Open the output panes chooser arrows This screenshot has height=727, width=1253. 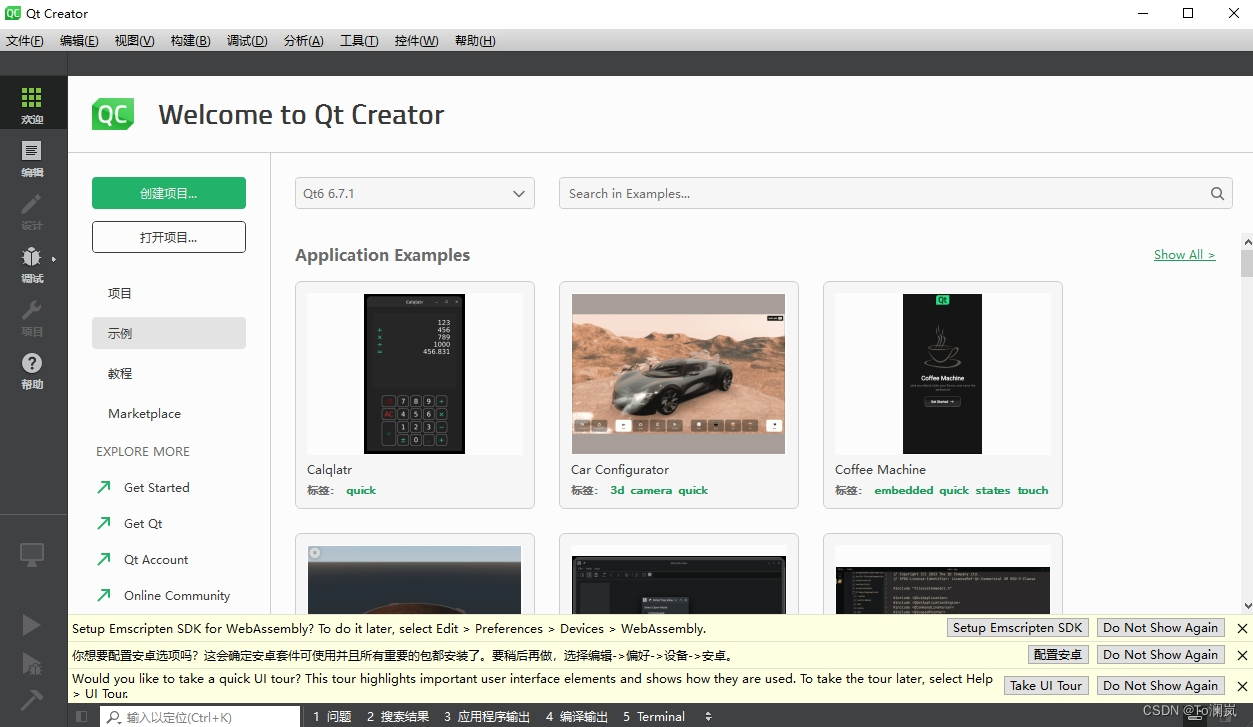click(x=708, y=716)
